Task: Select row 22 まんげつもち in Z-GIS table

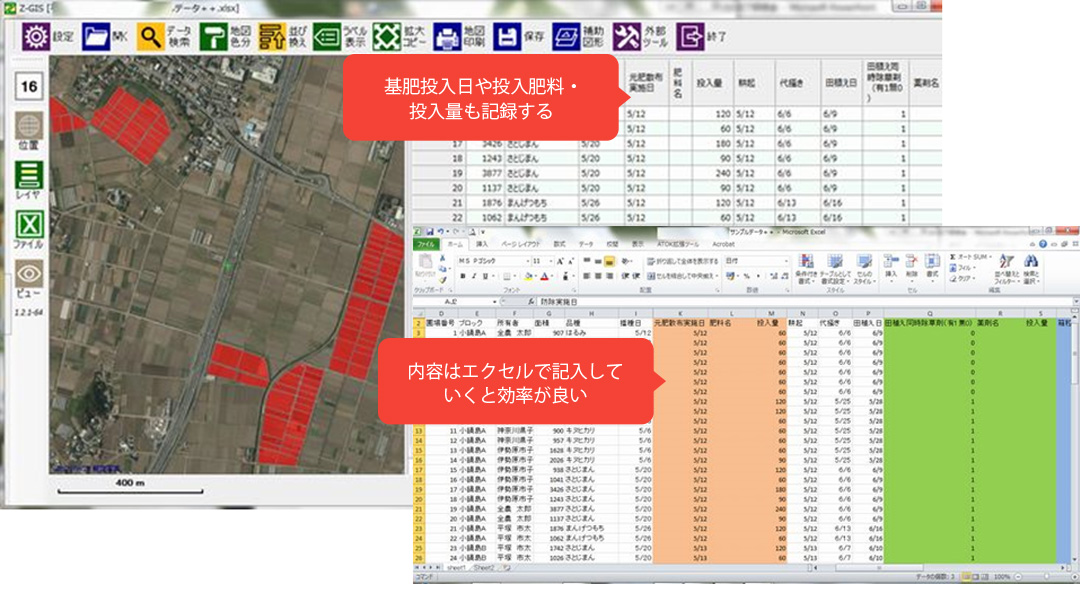Action: click(x=677, y=217)
